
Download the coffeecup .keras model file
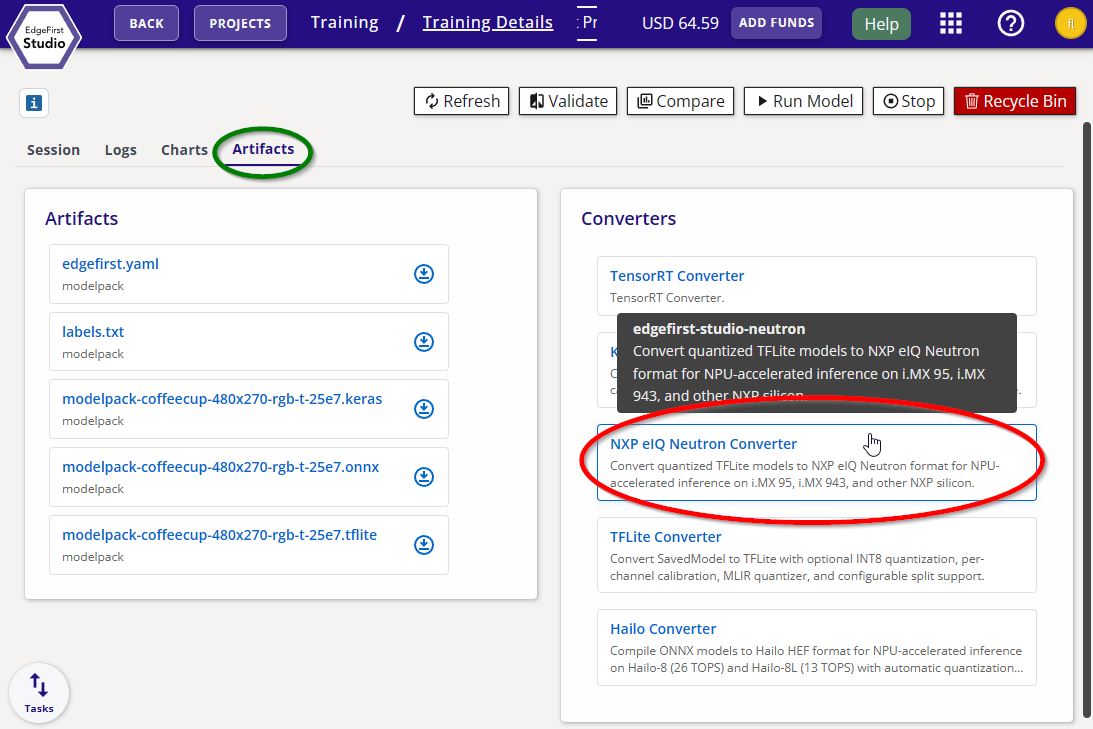pos(424,408)
